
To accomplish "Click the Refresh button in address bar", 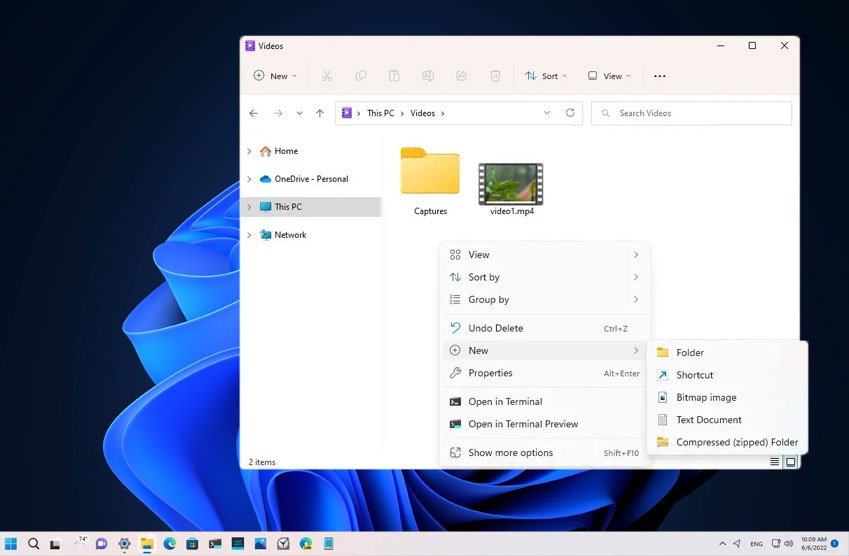I will pyautogui.click(x=570, y=113).
